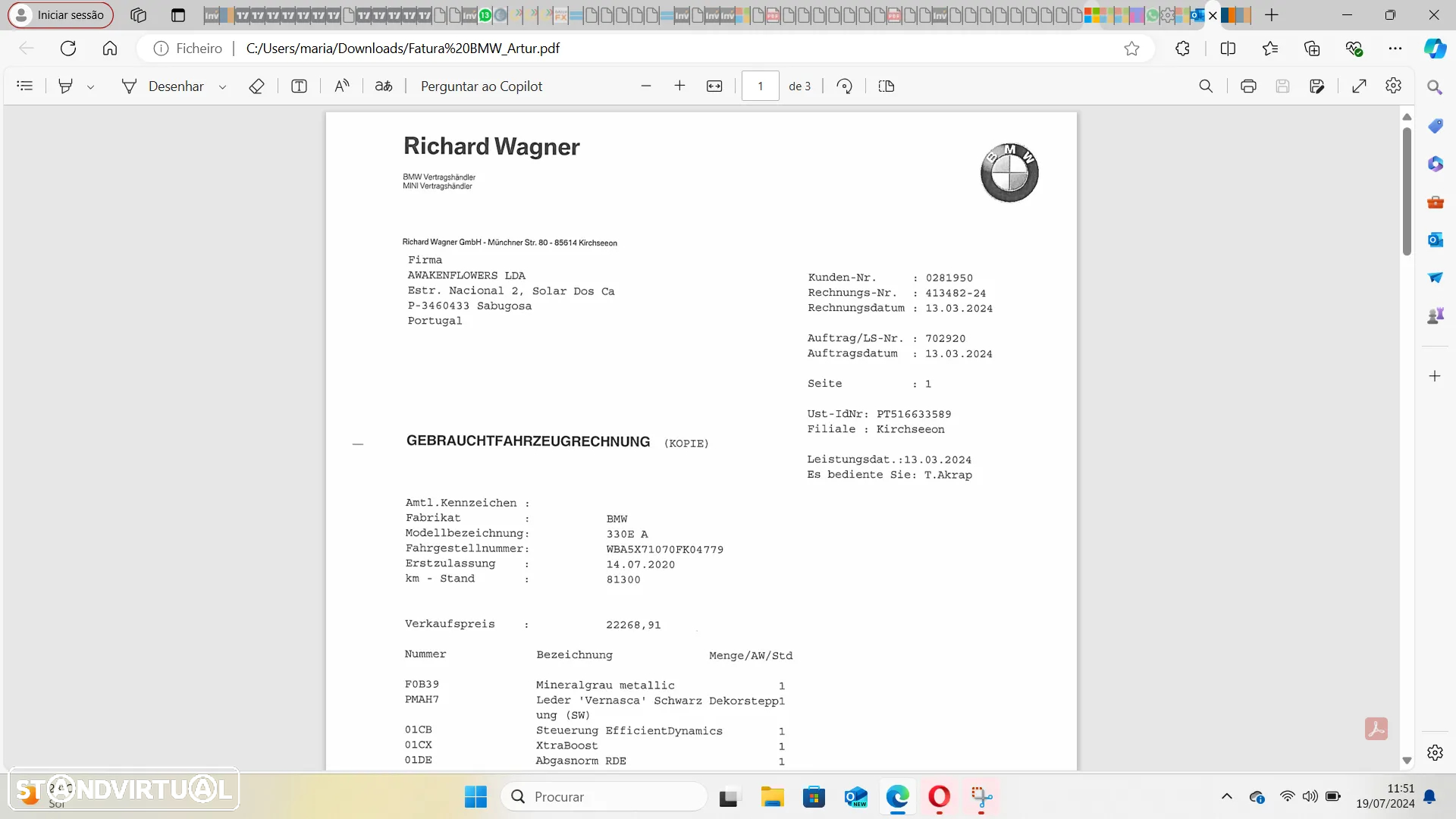Click the page number input field
Image resolution: width=1456 pixels, height=819 pixels.
[761, 86]
